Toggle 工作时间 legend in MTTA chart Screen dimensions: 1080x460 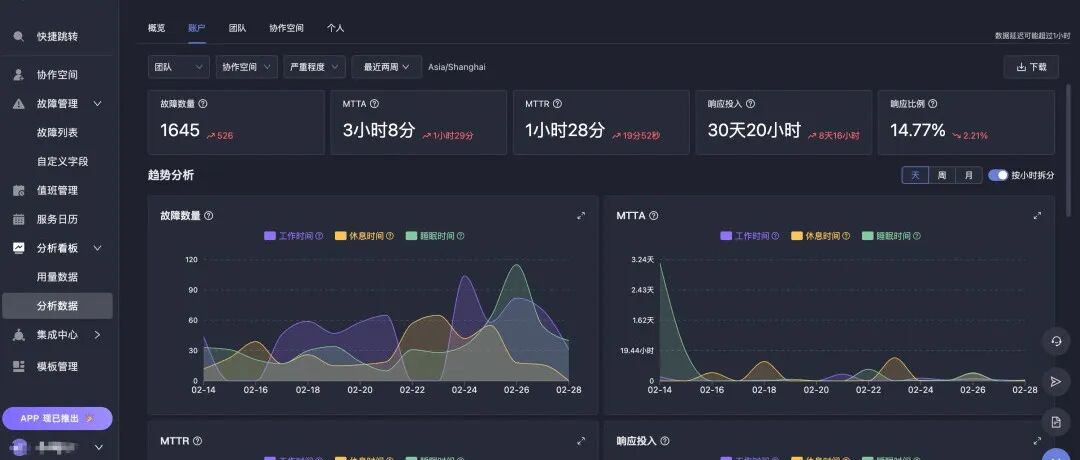750,236
